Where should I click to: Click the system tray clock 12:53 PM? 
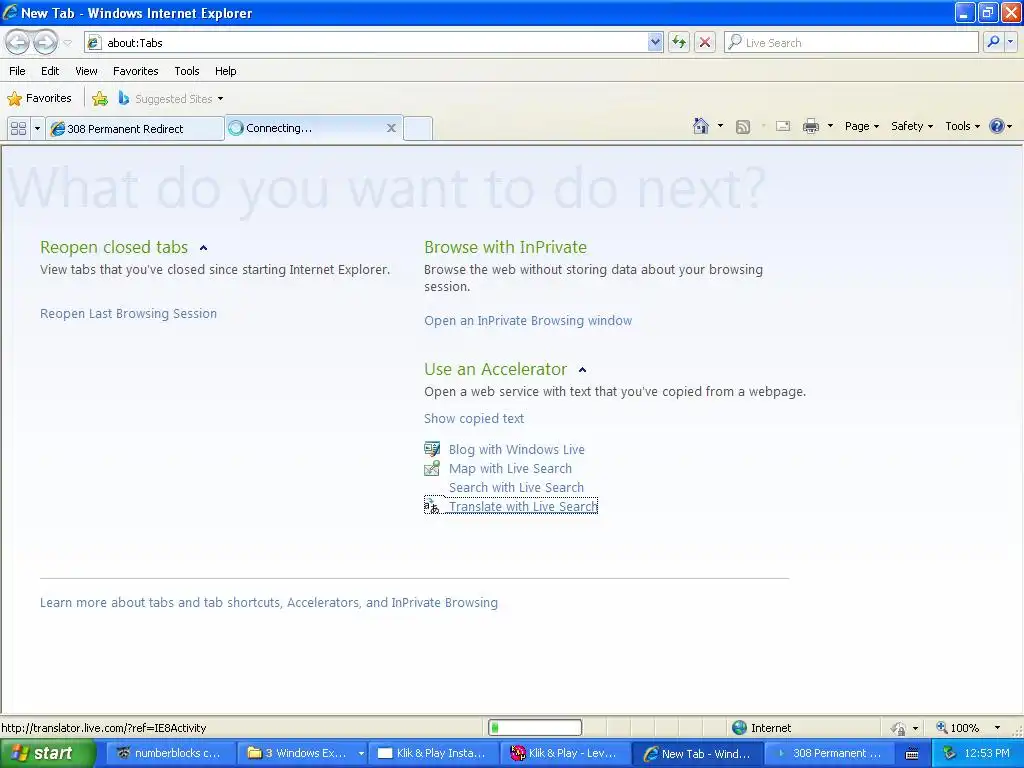(986, 753)
